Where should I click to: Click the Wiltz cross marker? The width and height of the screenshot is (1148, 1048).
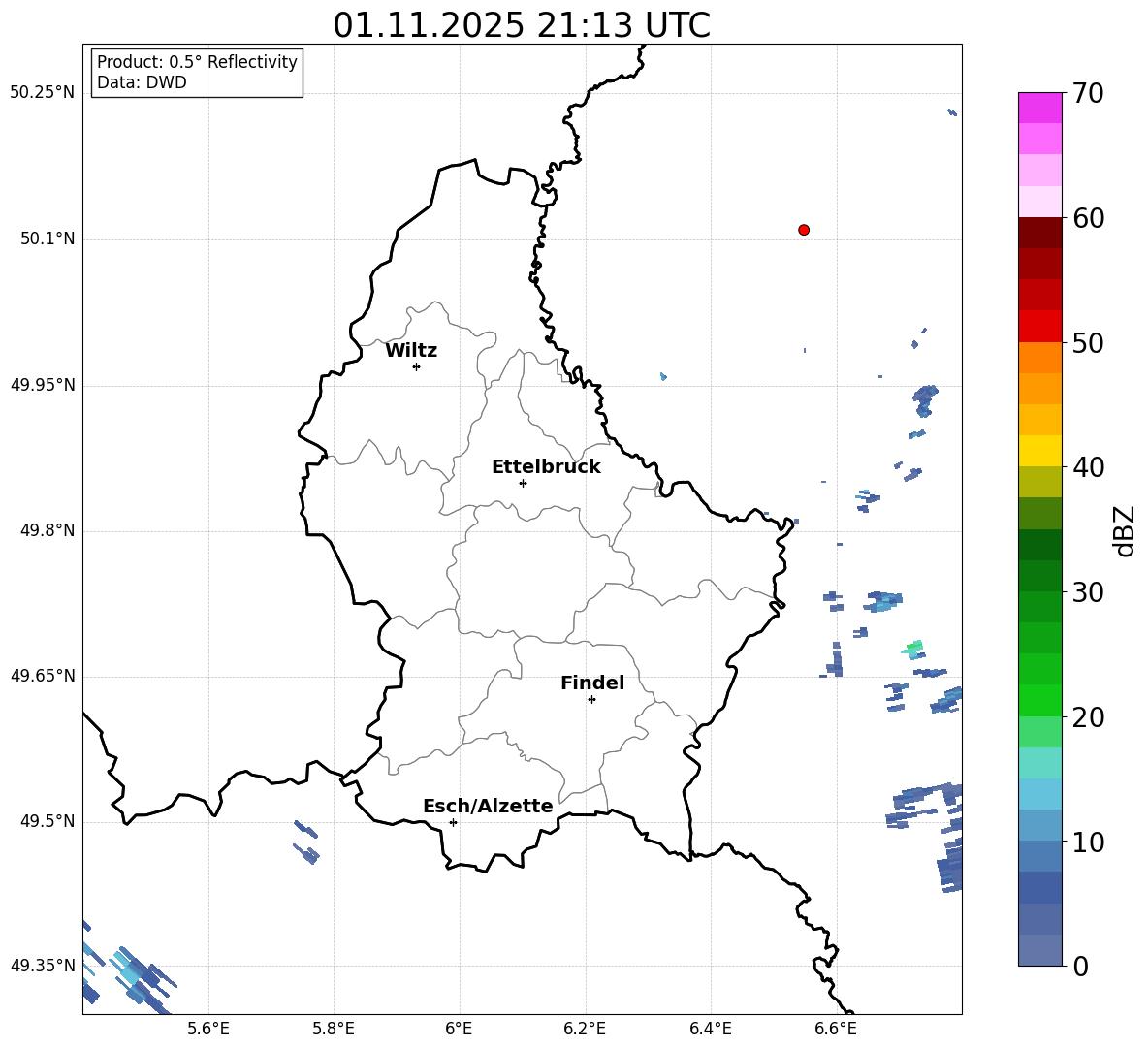(417, 366)
